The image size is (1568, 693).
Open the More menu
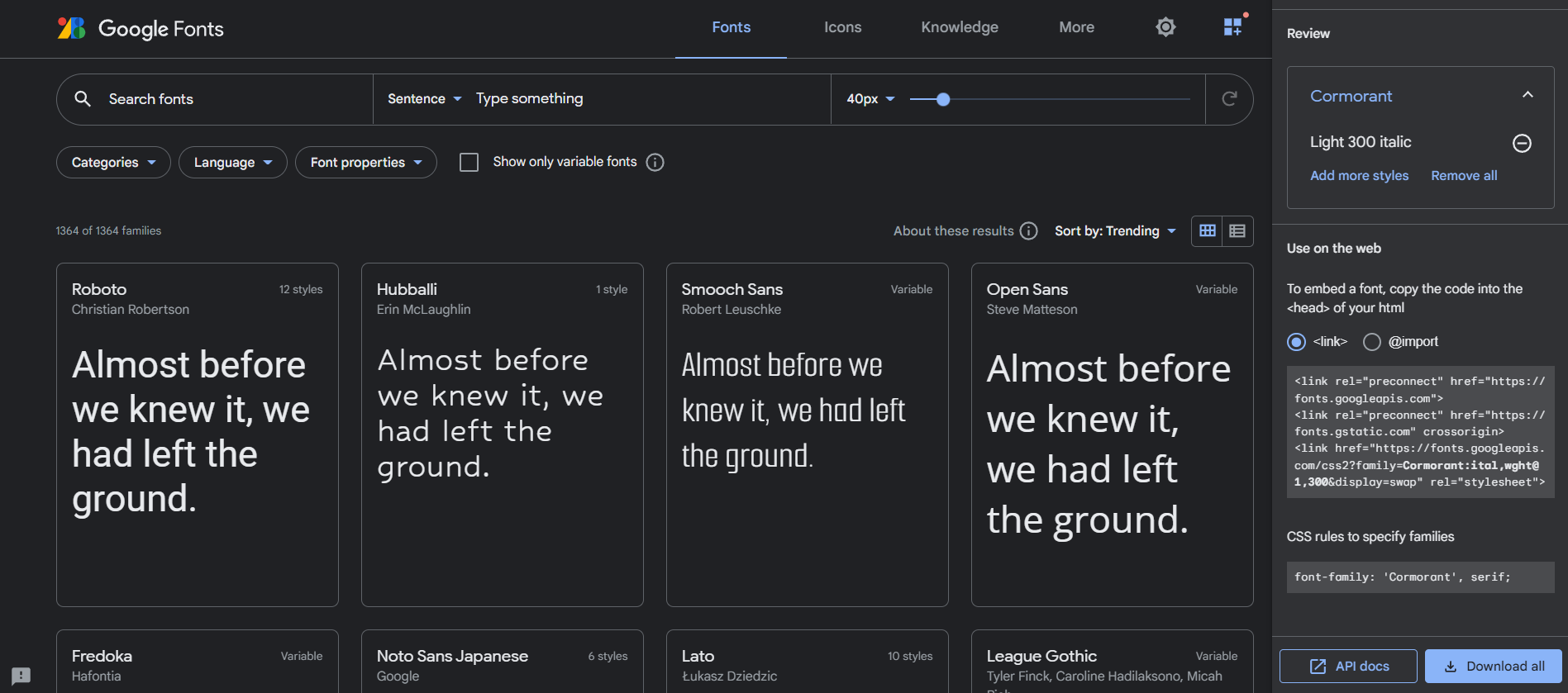click(x=1076, y=28)
